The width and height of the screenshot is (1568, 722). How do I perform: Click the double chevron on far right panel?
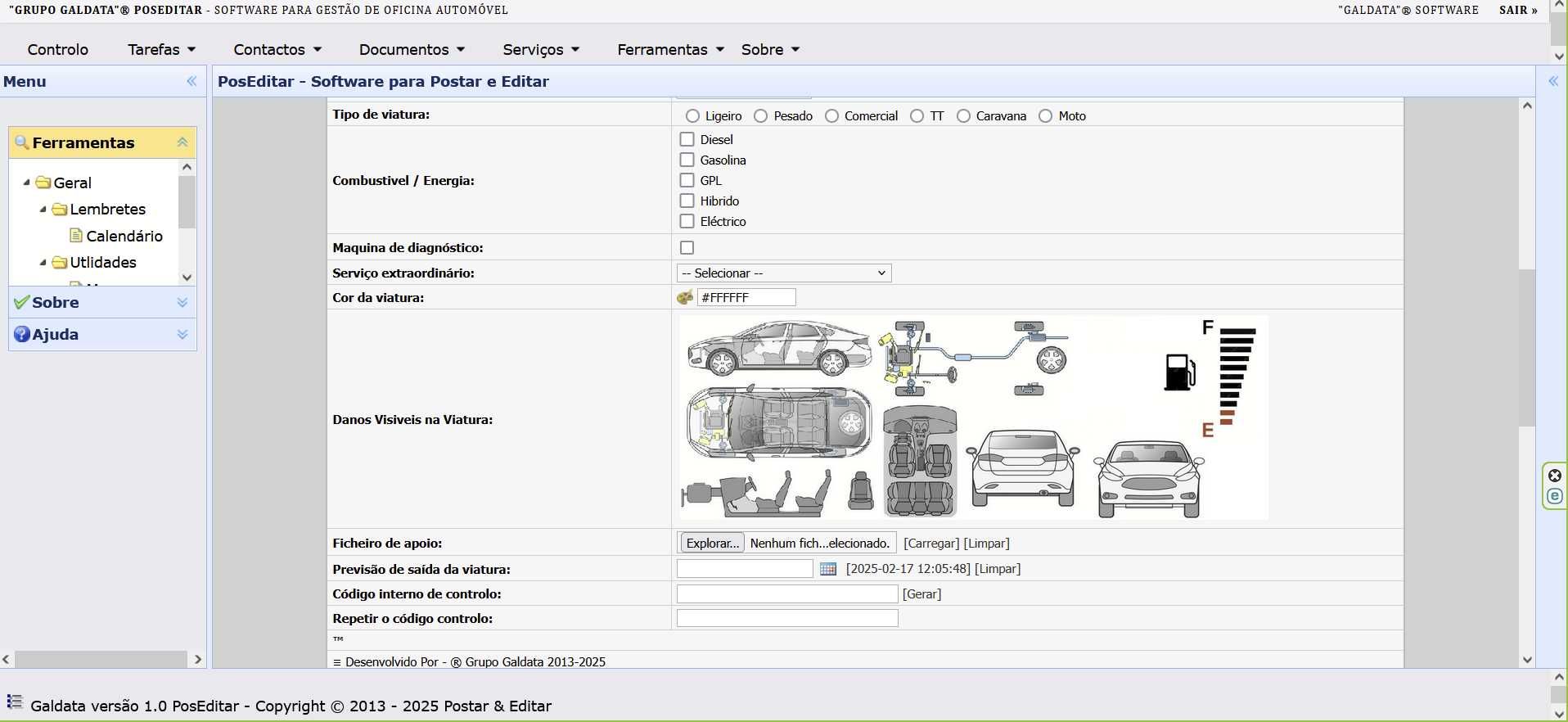tap(1553, 81)
